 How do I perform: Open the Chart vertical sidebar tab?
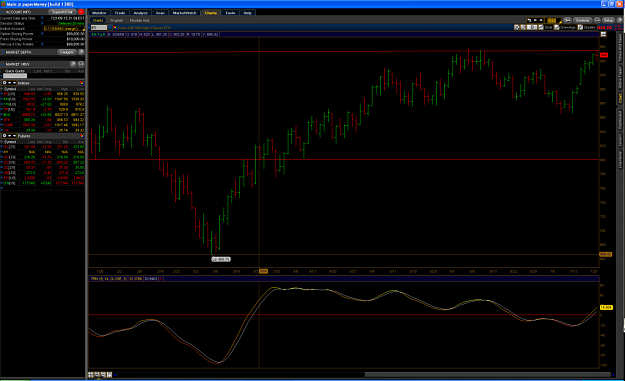(620, 98)
